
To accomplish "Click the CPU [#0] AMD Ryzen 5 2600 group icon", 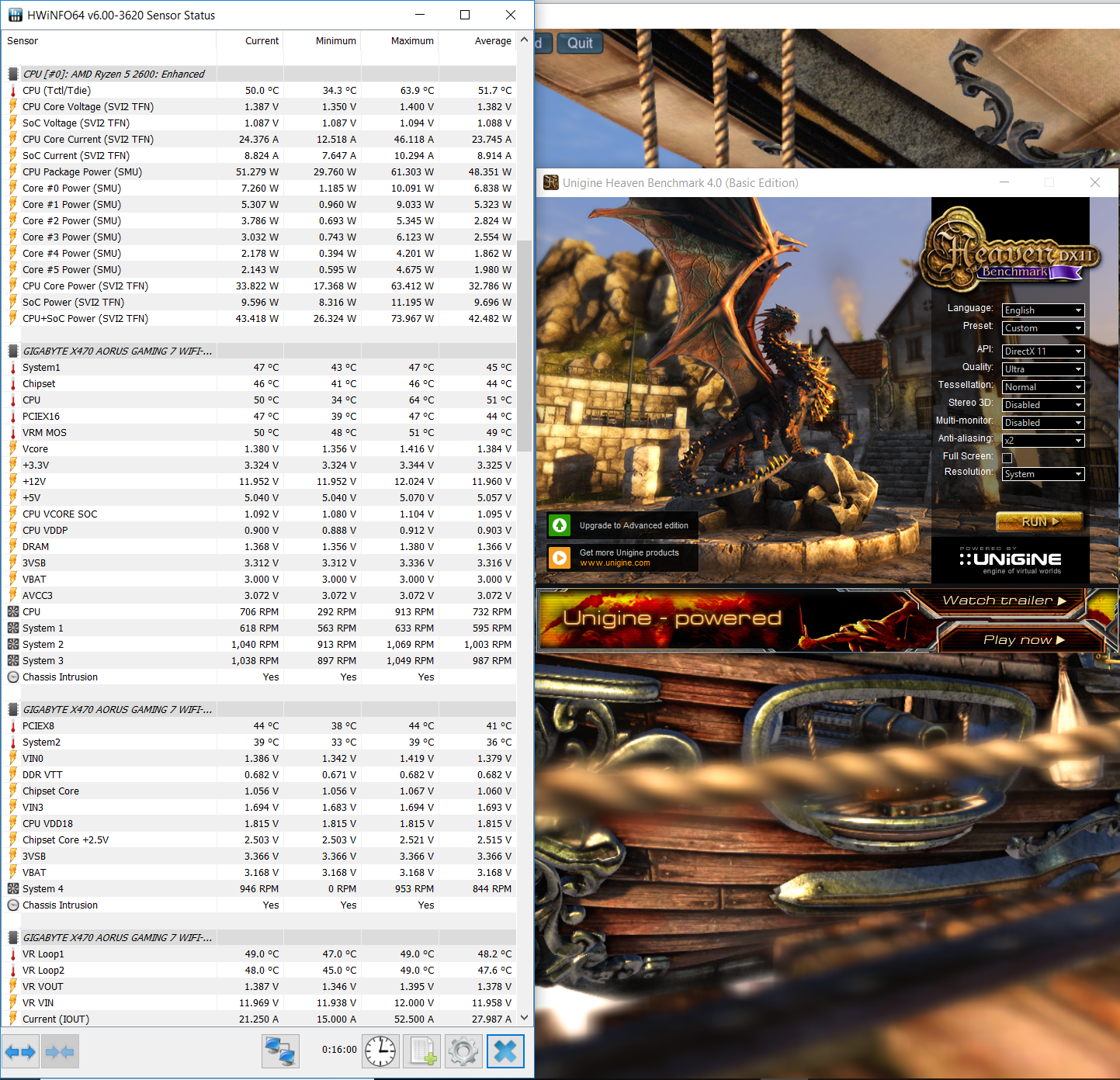I will tap(13, 74).
